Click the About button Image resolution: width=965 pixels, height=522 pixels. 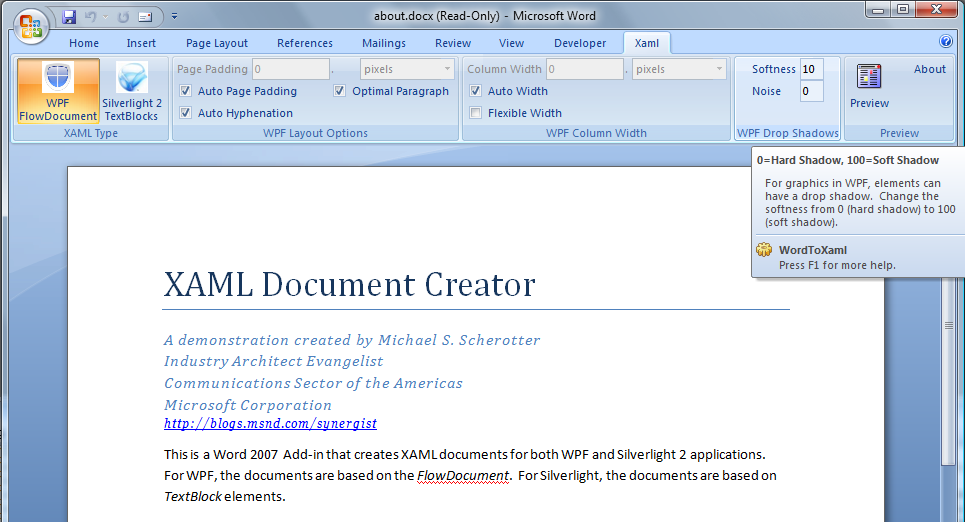[x=929, y=69]
